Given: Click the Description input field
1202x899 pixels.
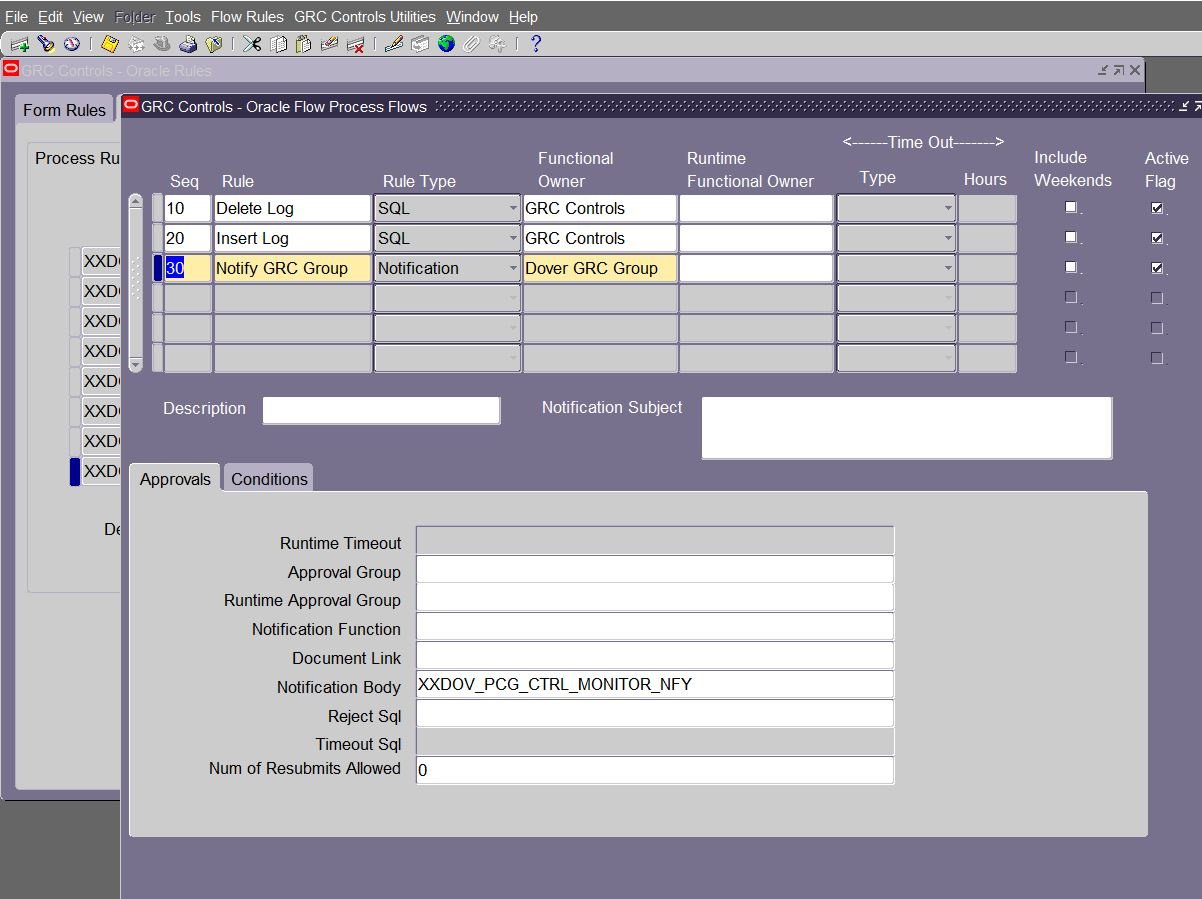Looking at the screenshot, I should [x=381, y=410].
